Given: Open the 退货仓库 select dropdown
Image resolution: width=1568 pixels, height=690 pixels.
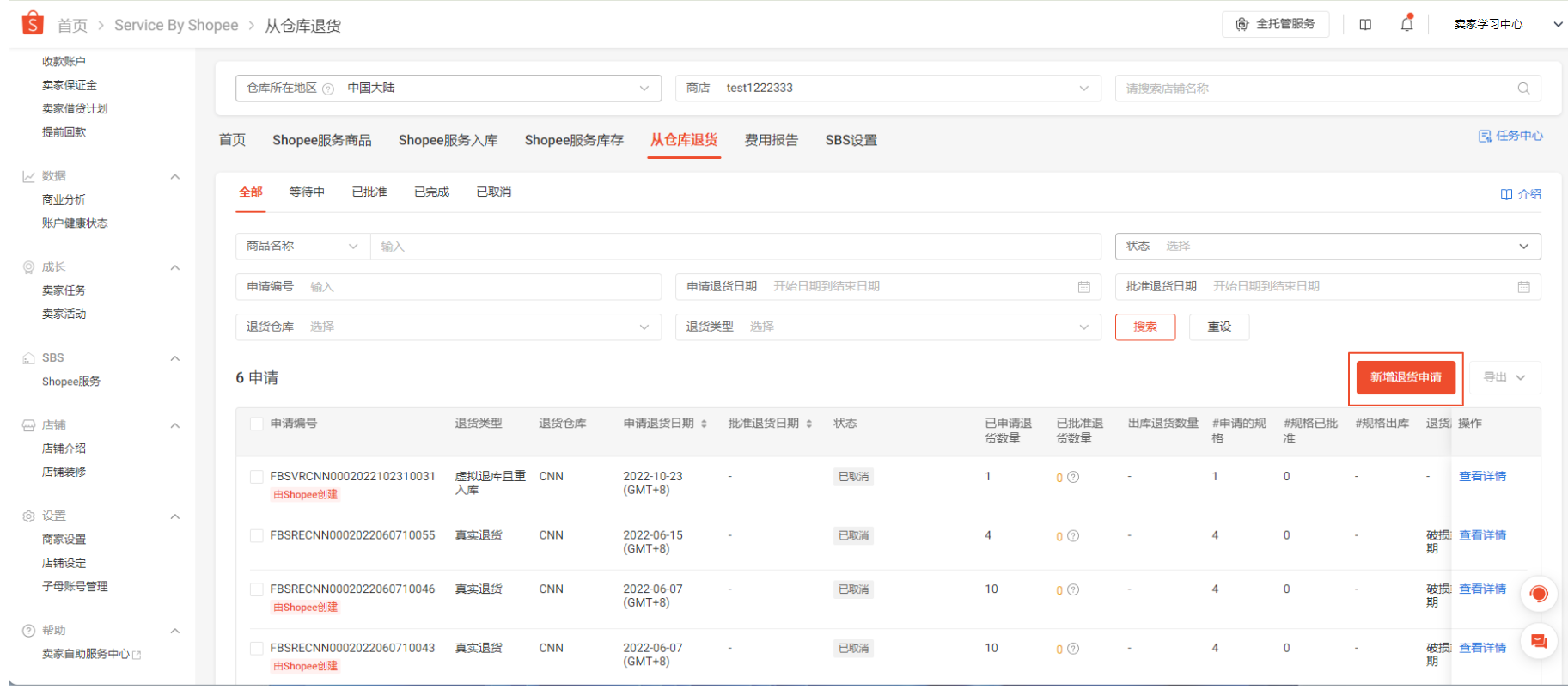Looking at the screenshot, I should pos(448,327).
